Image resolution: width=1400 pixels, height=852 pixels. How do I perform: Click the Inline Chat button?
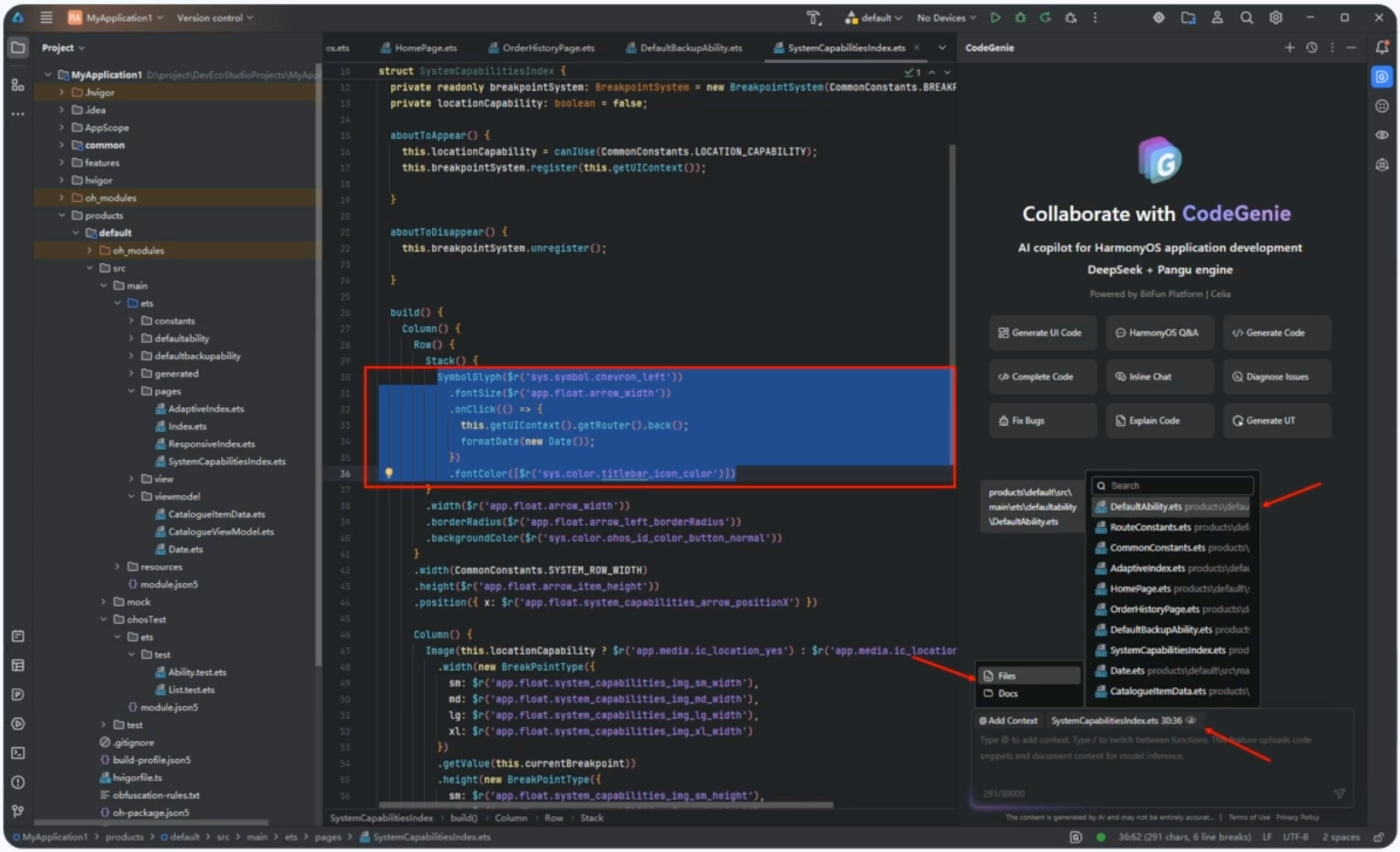1158,376
